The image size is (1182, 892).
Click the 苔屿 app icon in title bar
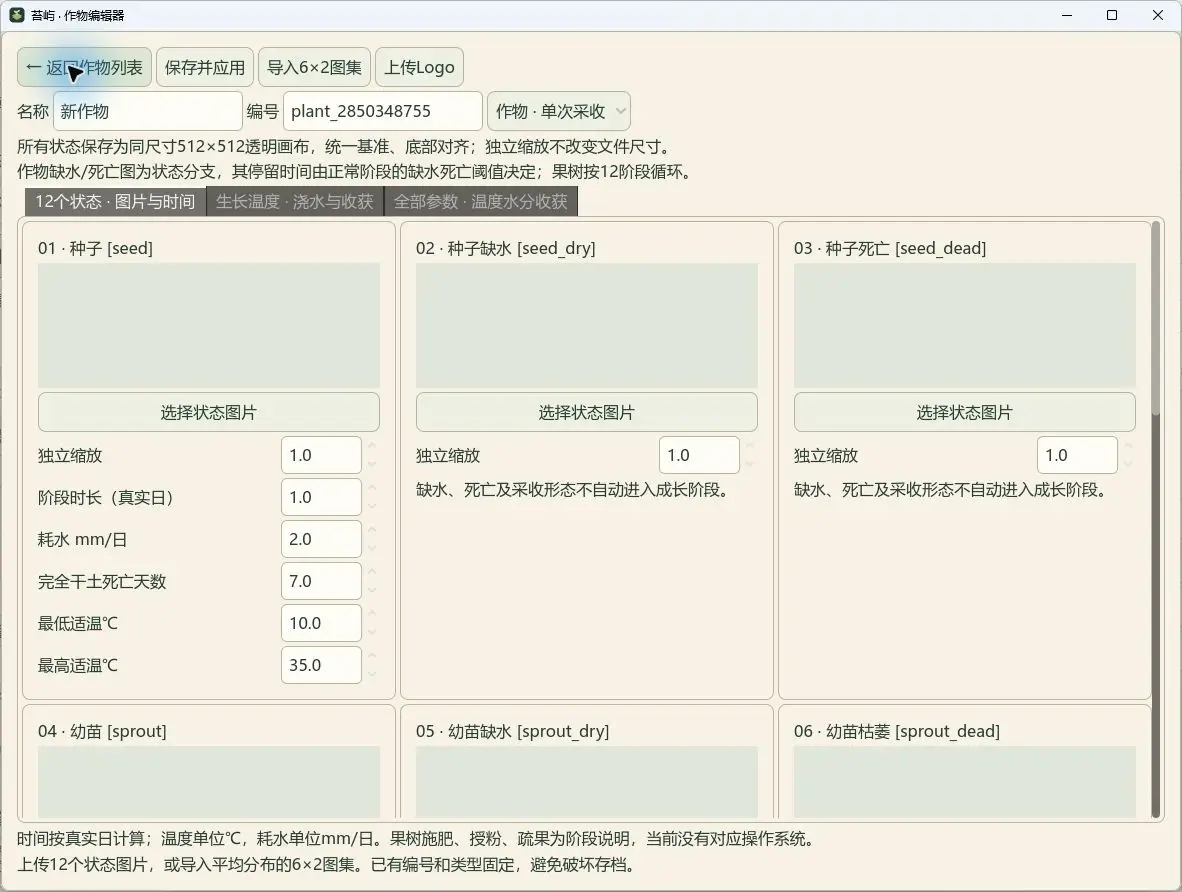[17, 15]
